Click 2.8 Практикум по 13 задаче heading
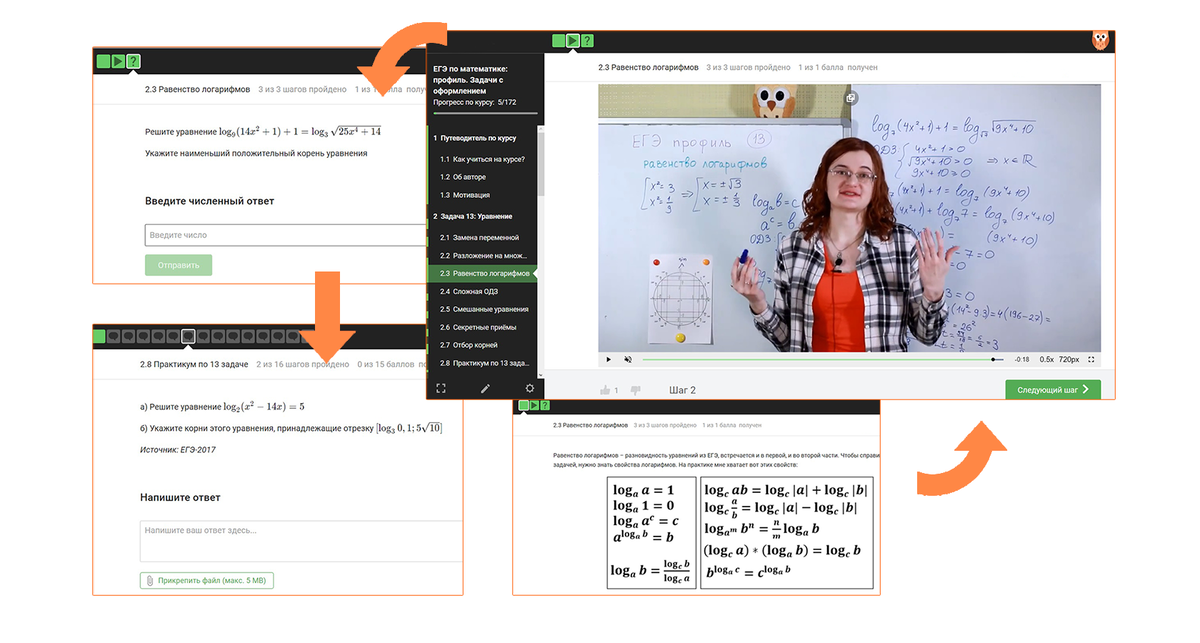This screenshot has width=1200, height=643. [194, 365]
